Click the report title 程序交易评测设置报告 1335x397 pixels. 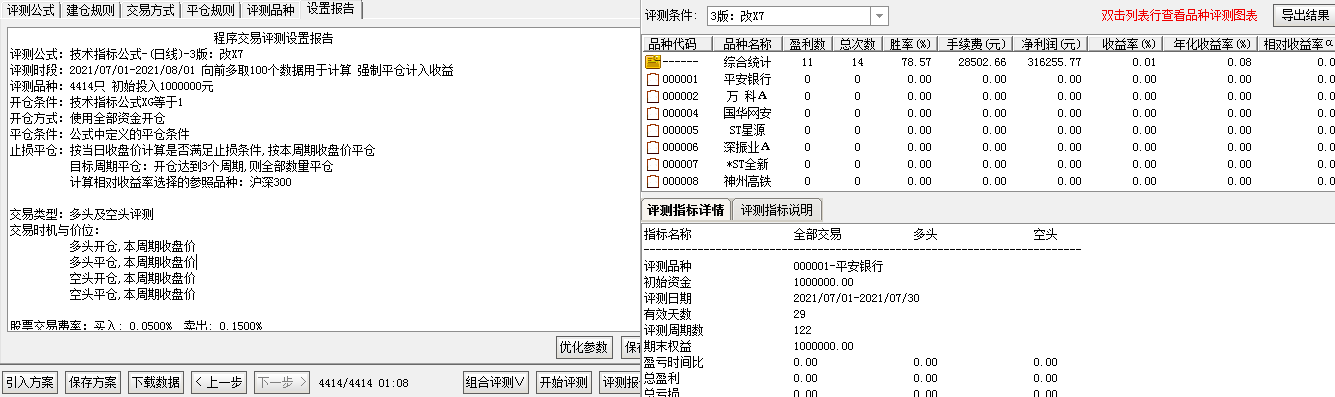coord(273,38)
